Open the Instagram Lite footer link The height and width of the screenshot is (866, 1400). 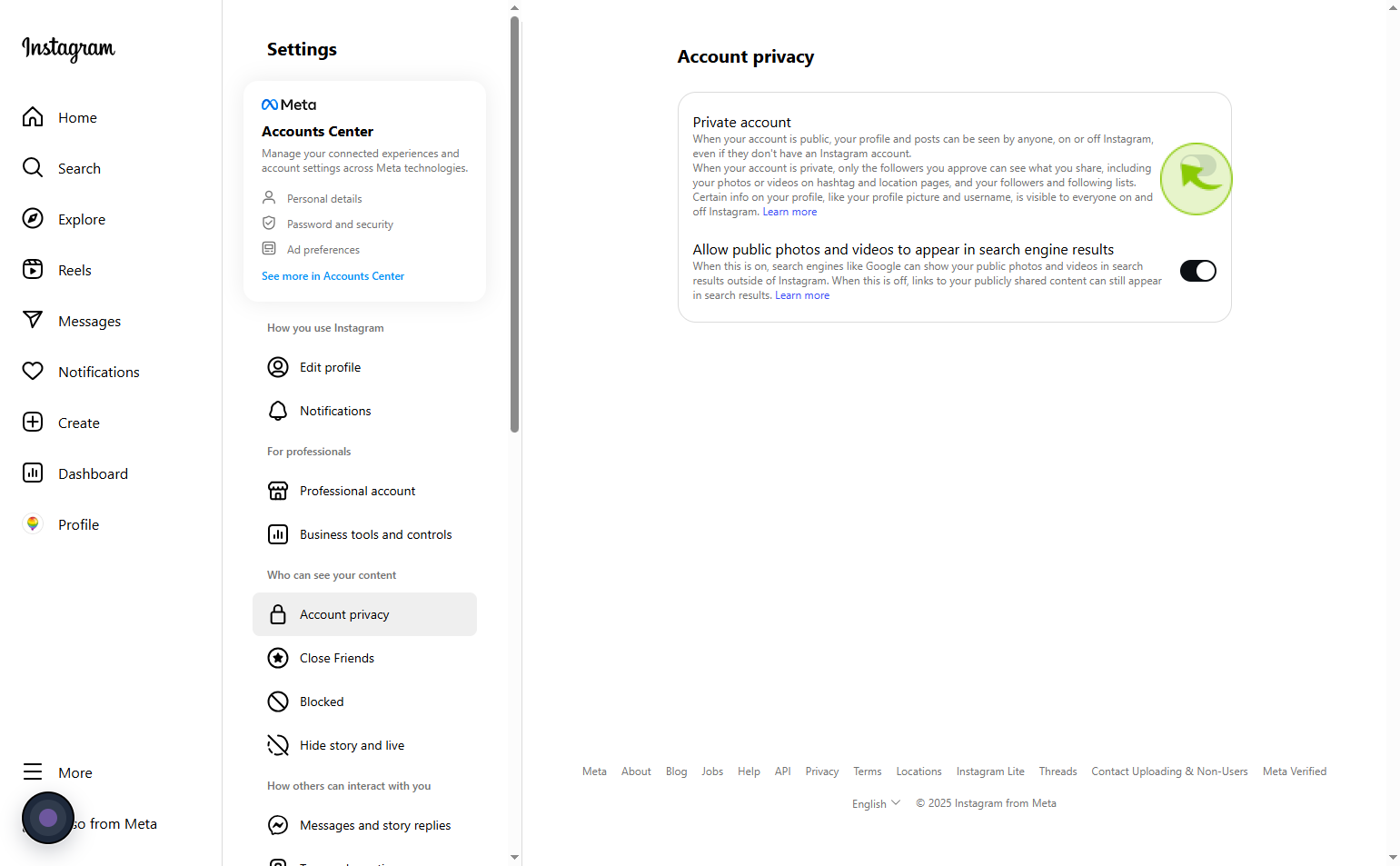coord(990,771)
